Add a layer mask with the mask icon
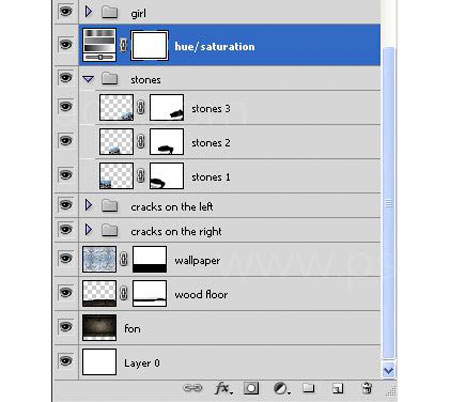The width and height of the screenshot is (450, 402). (251, 388)
